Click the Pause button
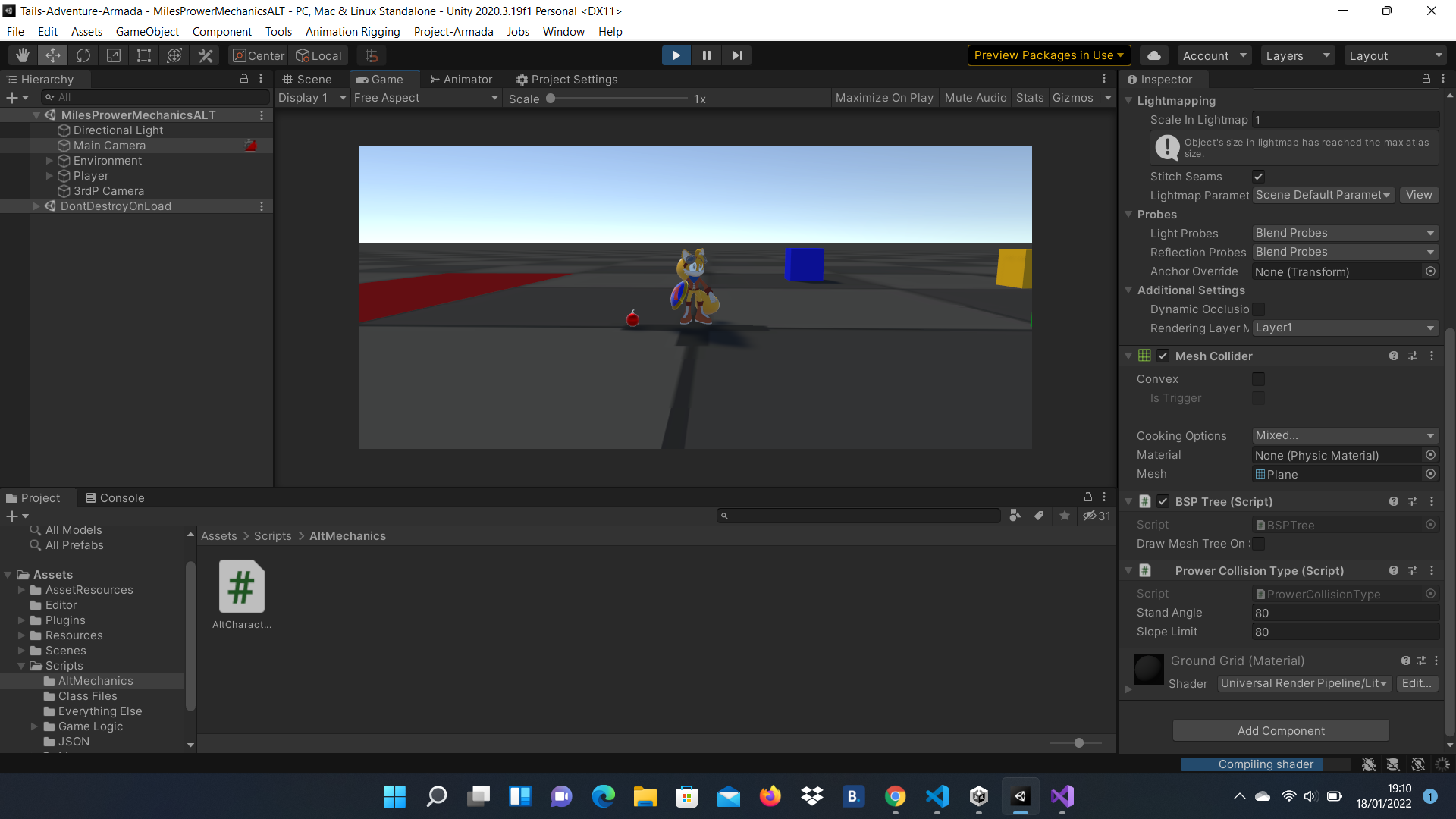Screen dimensions: 1456x819 706,55
